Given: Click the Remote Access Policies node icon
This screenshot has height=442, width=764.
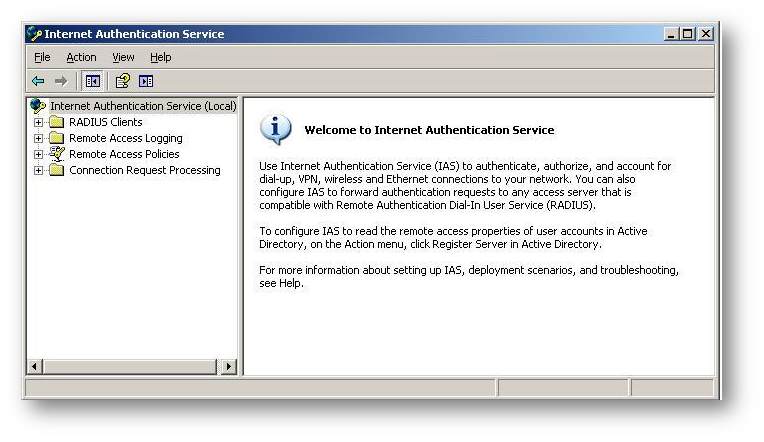Looking at the screenshot, I should (x=57, y=154).
